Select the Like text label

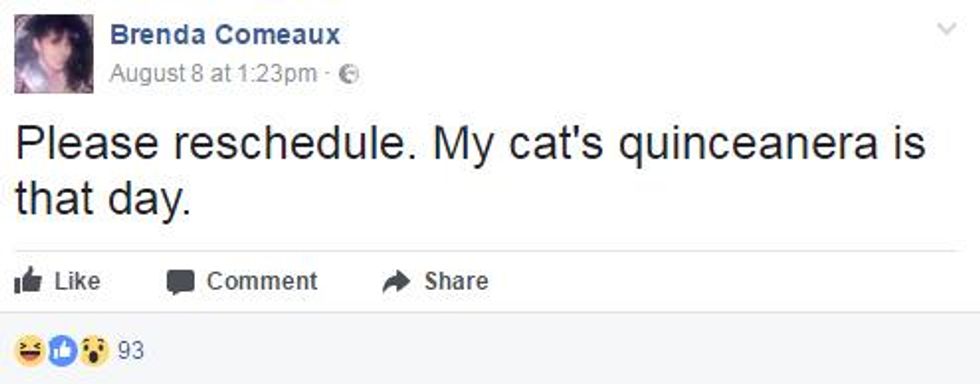click(78, 281)
